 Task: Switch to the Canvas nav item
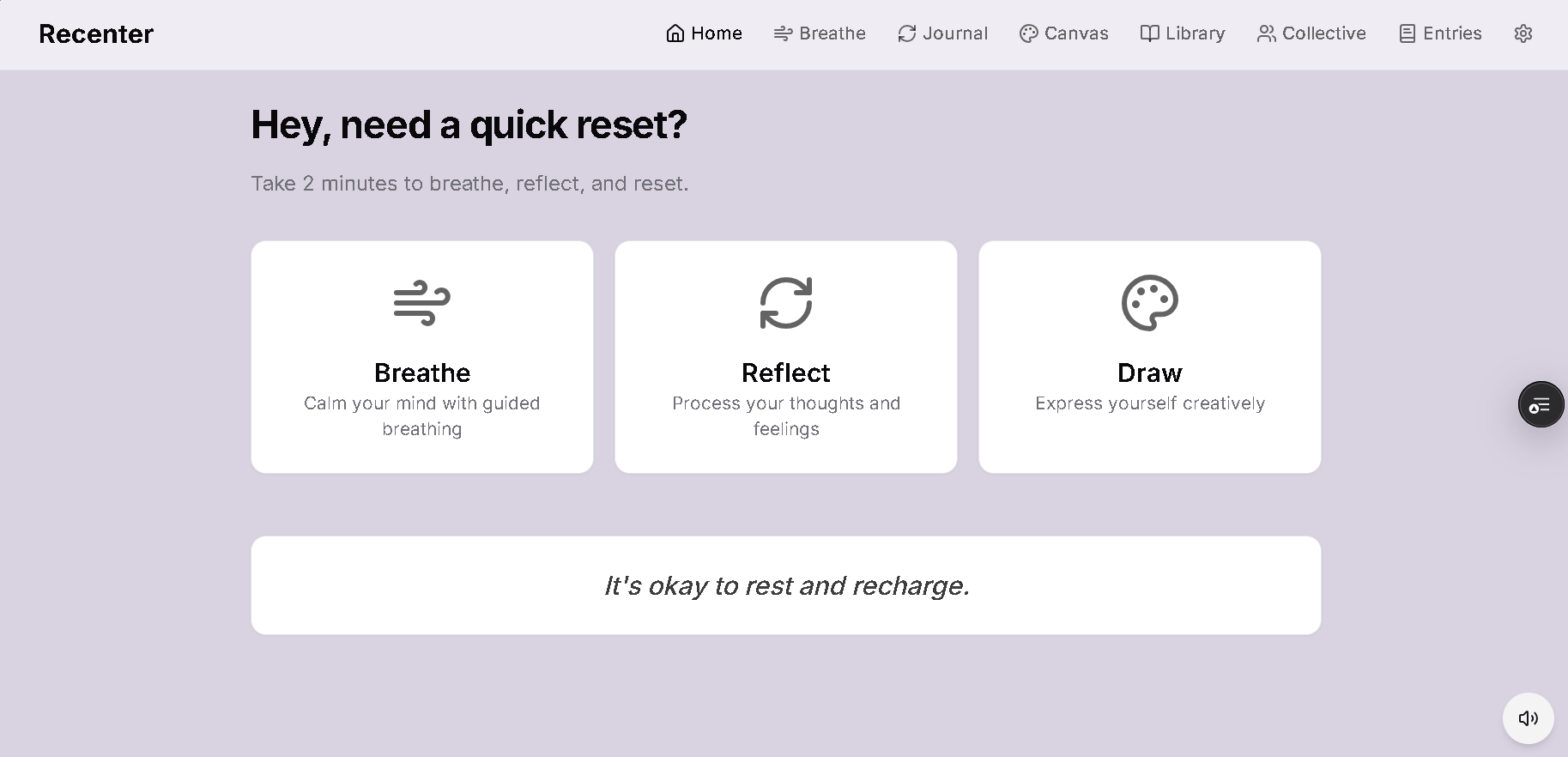click(1063, 33)
